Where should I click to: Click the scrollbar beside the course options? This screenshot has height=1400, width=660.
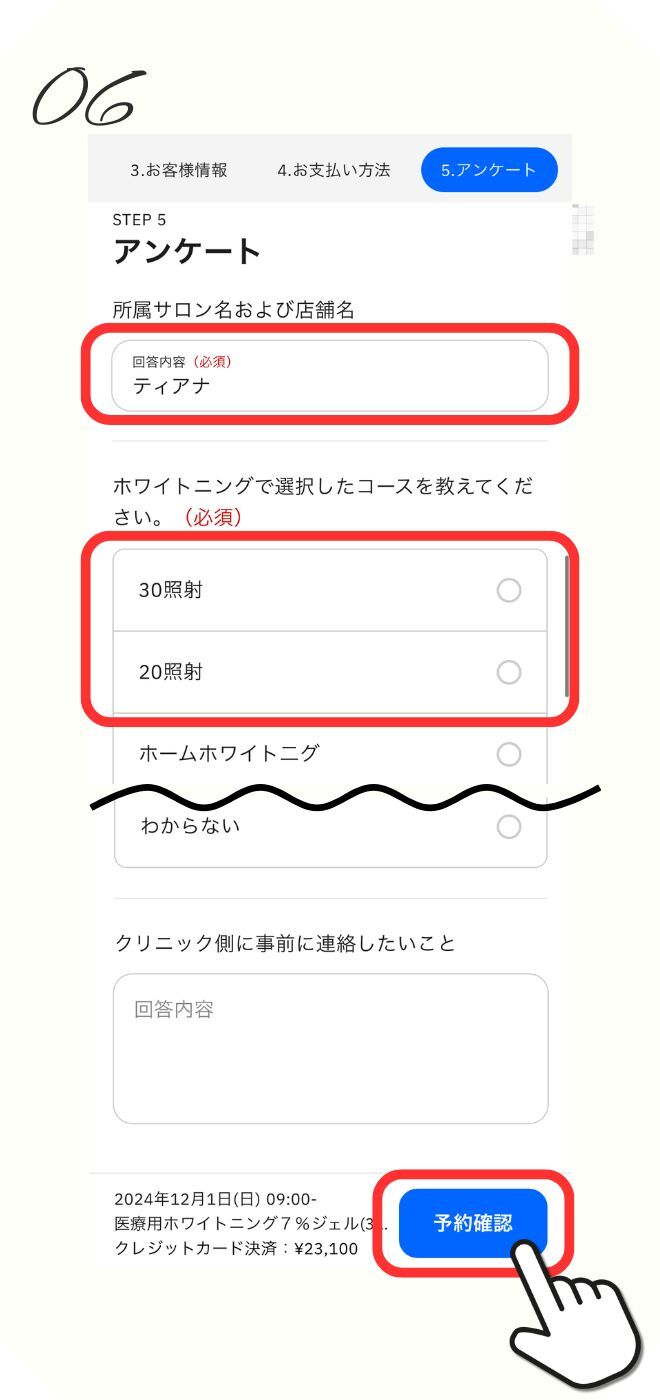tap(567, 625)
